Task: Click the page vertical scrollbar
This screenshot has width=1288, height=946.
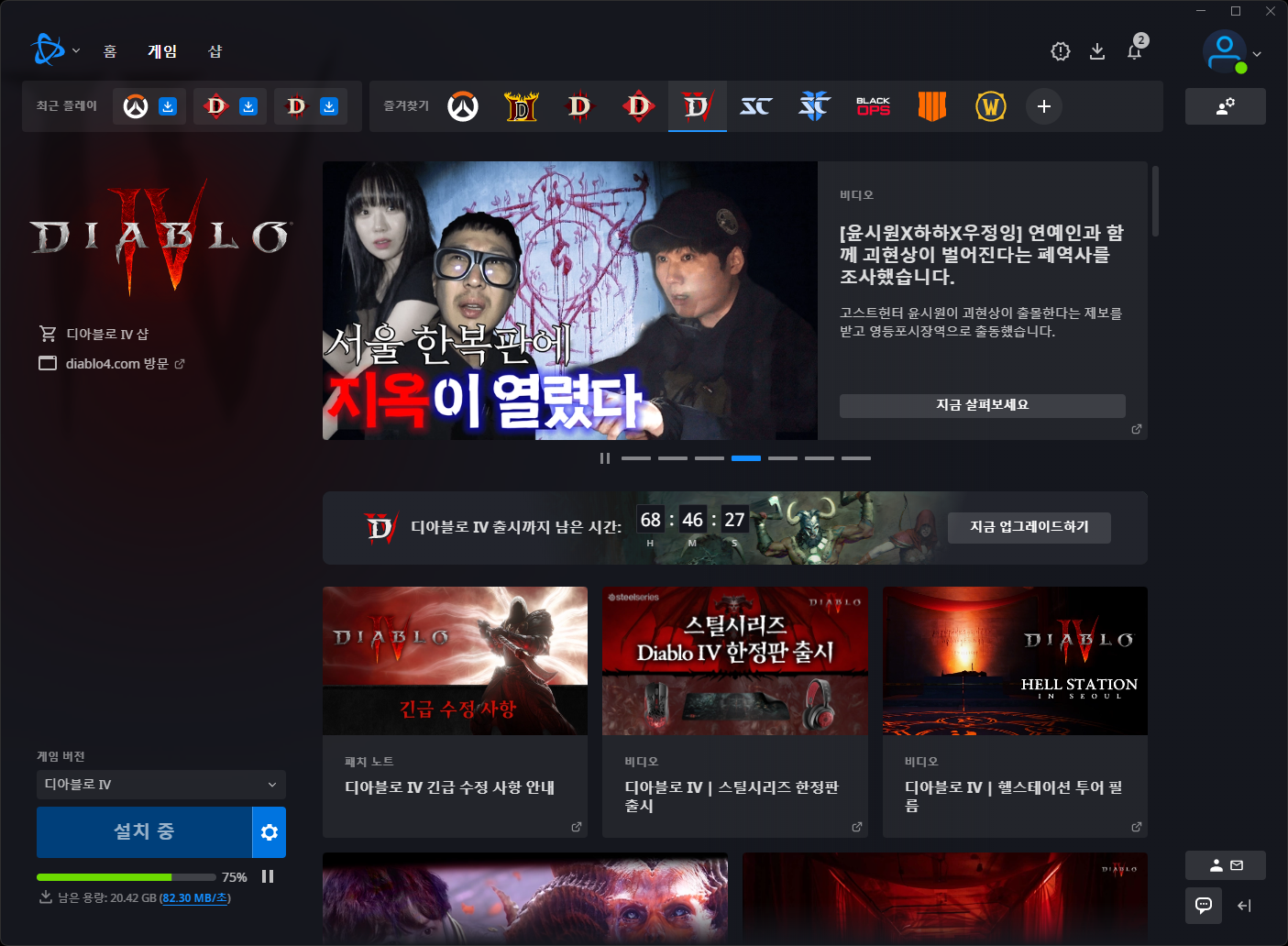Action: point(1155,202)
